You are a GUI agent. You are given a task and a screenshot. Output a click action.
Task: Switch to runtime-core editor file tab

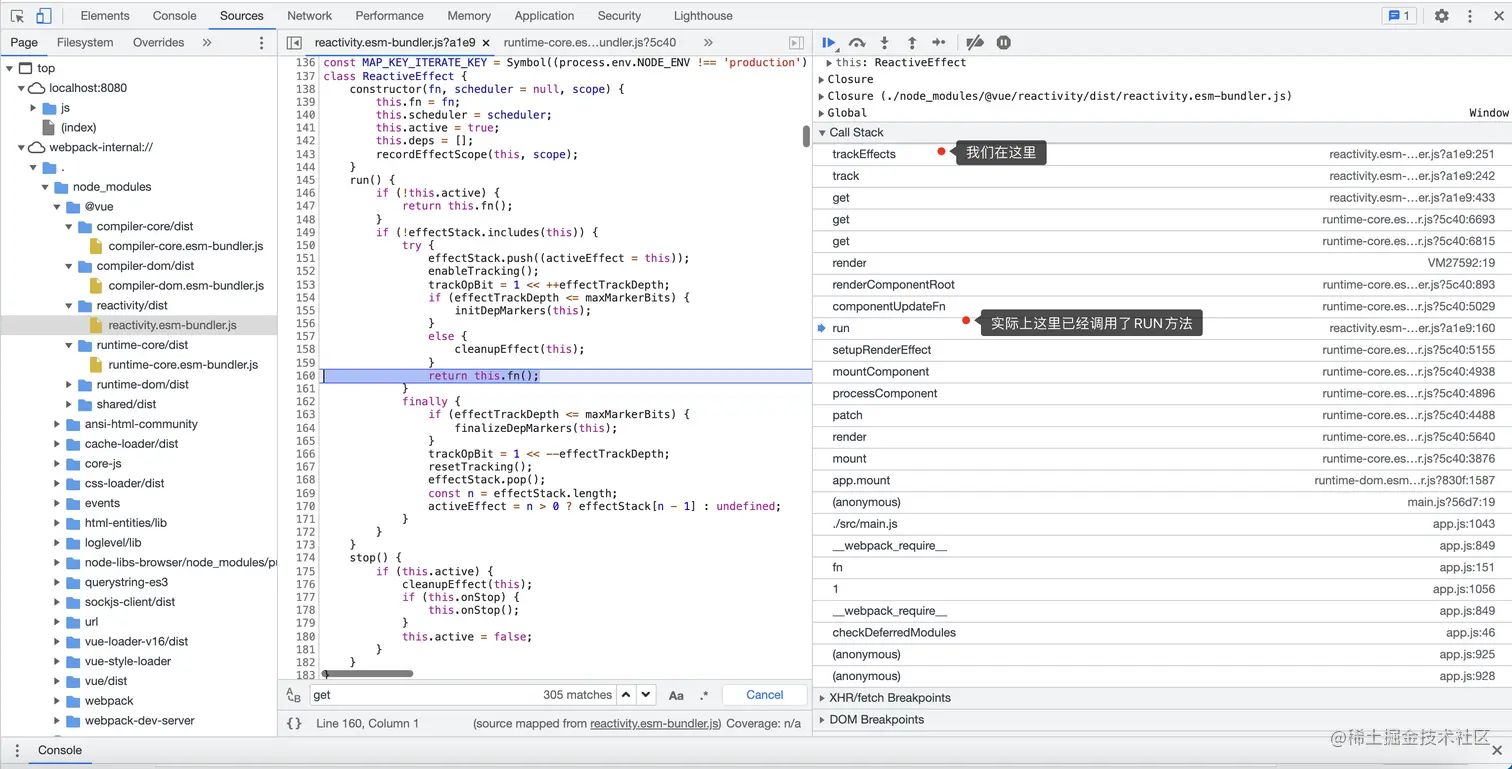point(590,43)
